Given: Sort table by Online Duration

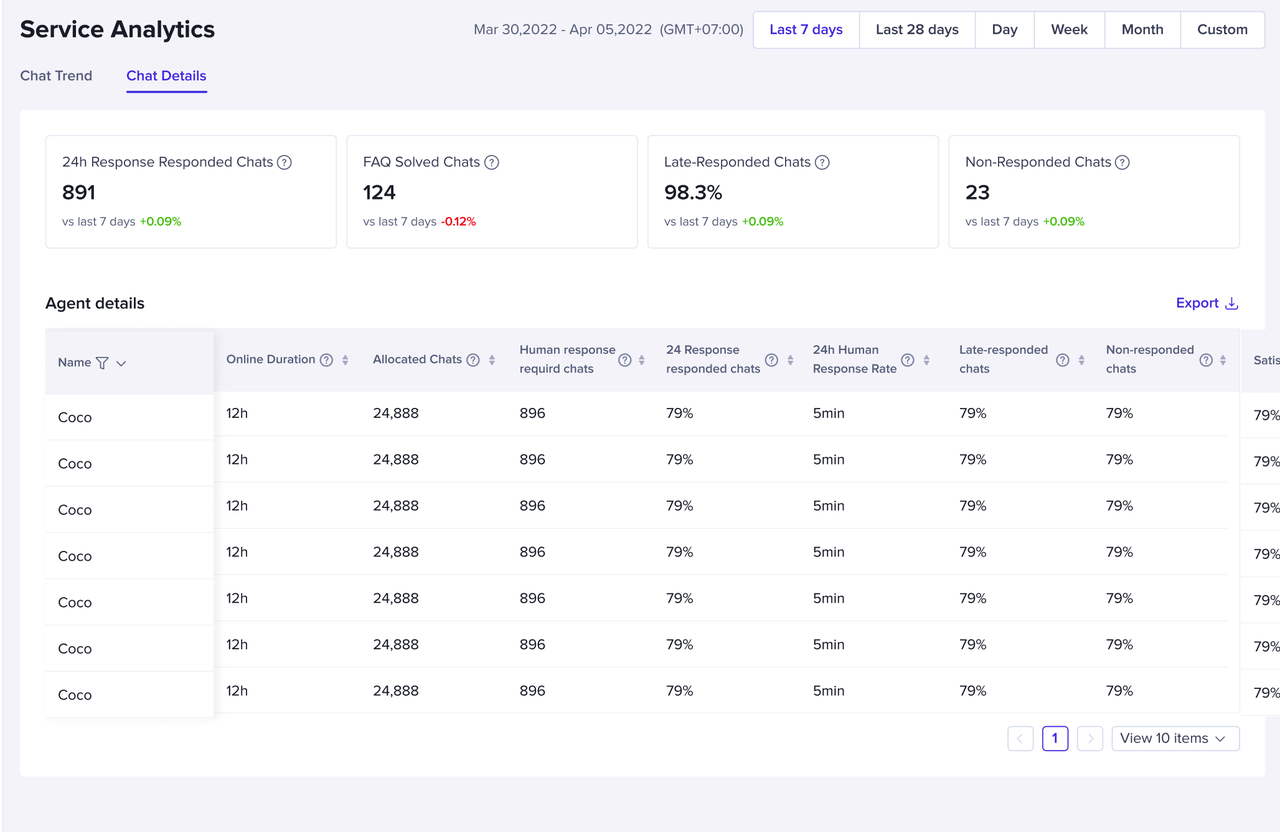Looking at the screenshot, I should point(345,360).
